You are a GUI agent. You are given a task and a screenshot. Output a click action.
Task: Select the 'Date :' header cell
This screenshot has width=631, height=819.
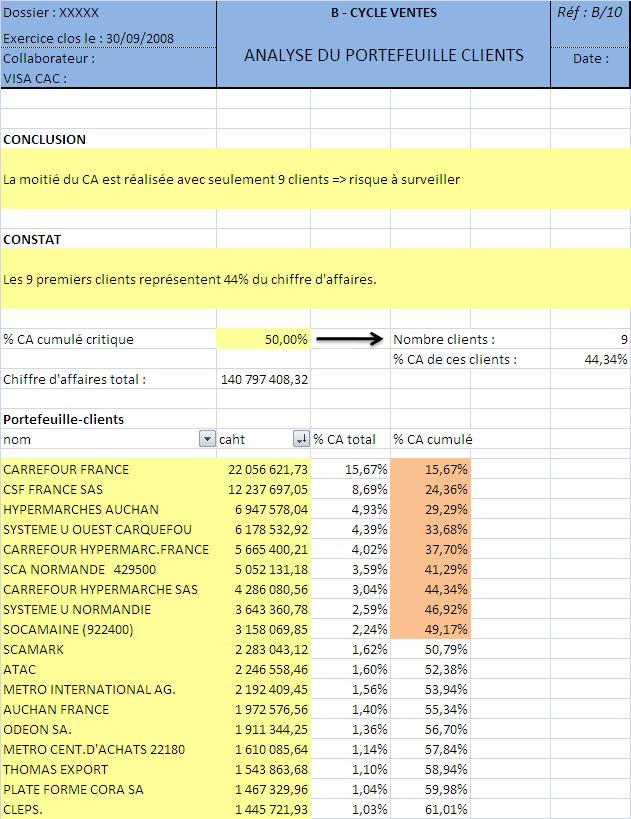pyautogui.click(x=590, y=58)
